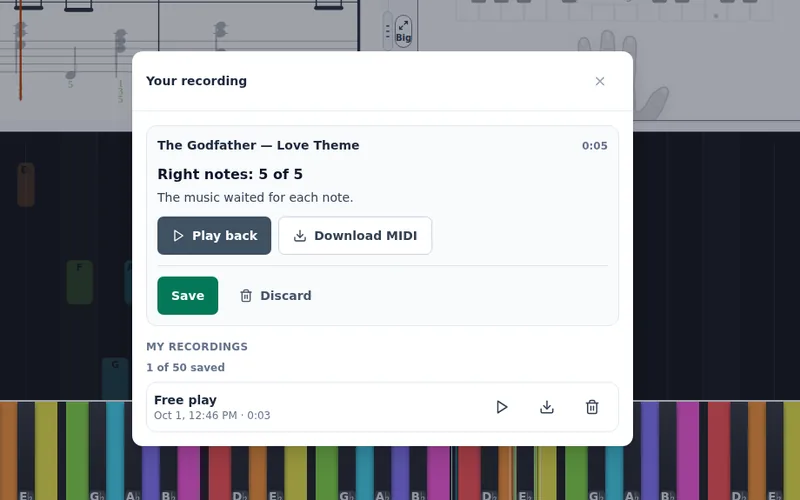Image resolution: width=800 pixels, height=500 pixels.
Task: Click the 'MY RECORDINGS' heading
Action: pos(197,346)
